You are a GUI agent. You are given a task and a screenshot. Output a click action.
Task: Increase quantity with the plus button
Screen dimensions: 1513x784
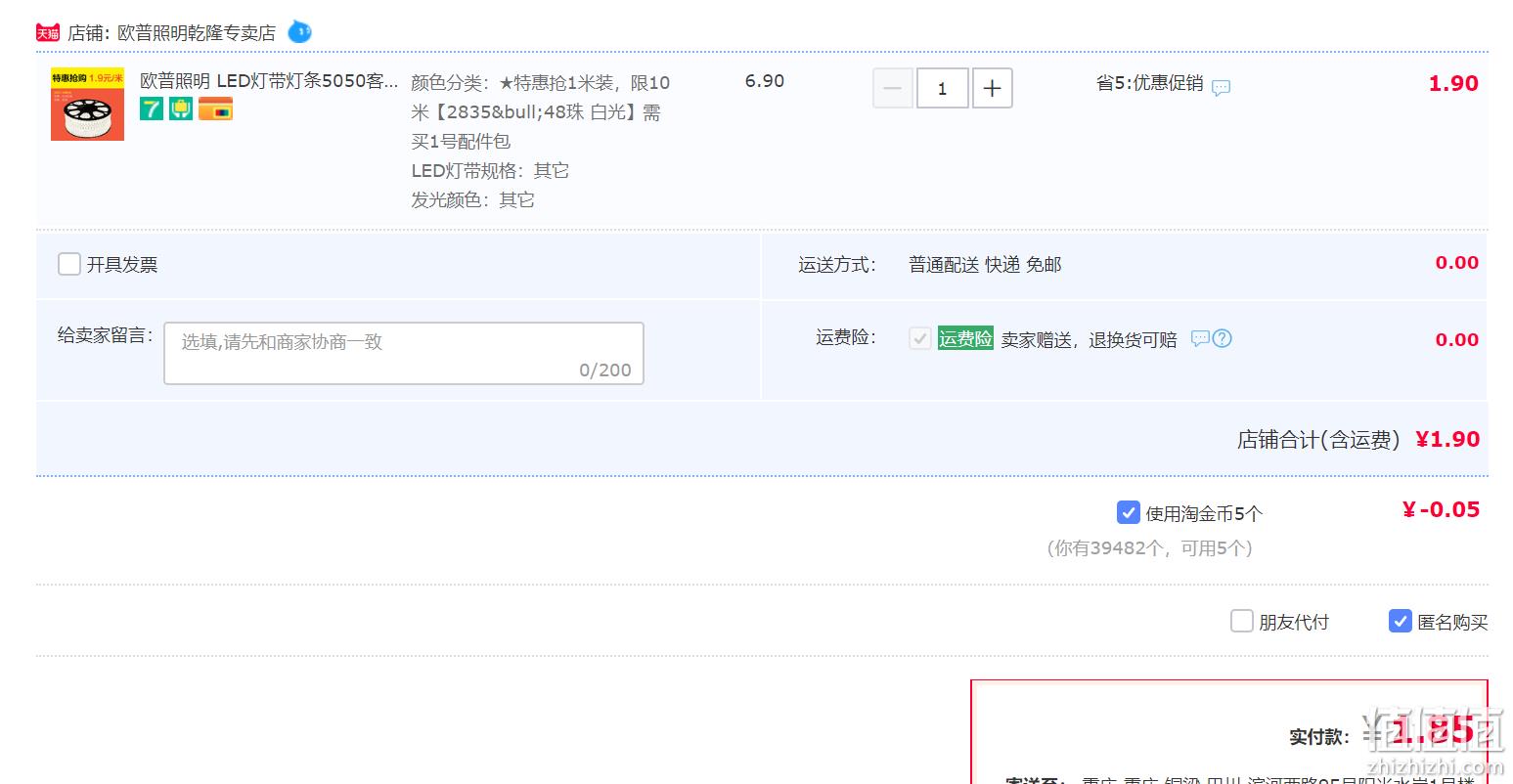(992, 88)
